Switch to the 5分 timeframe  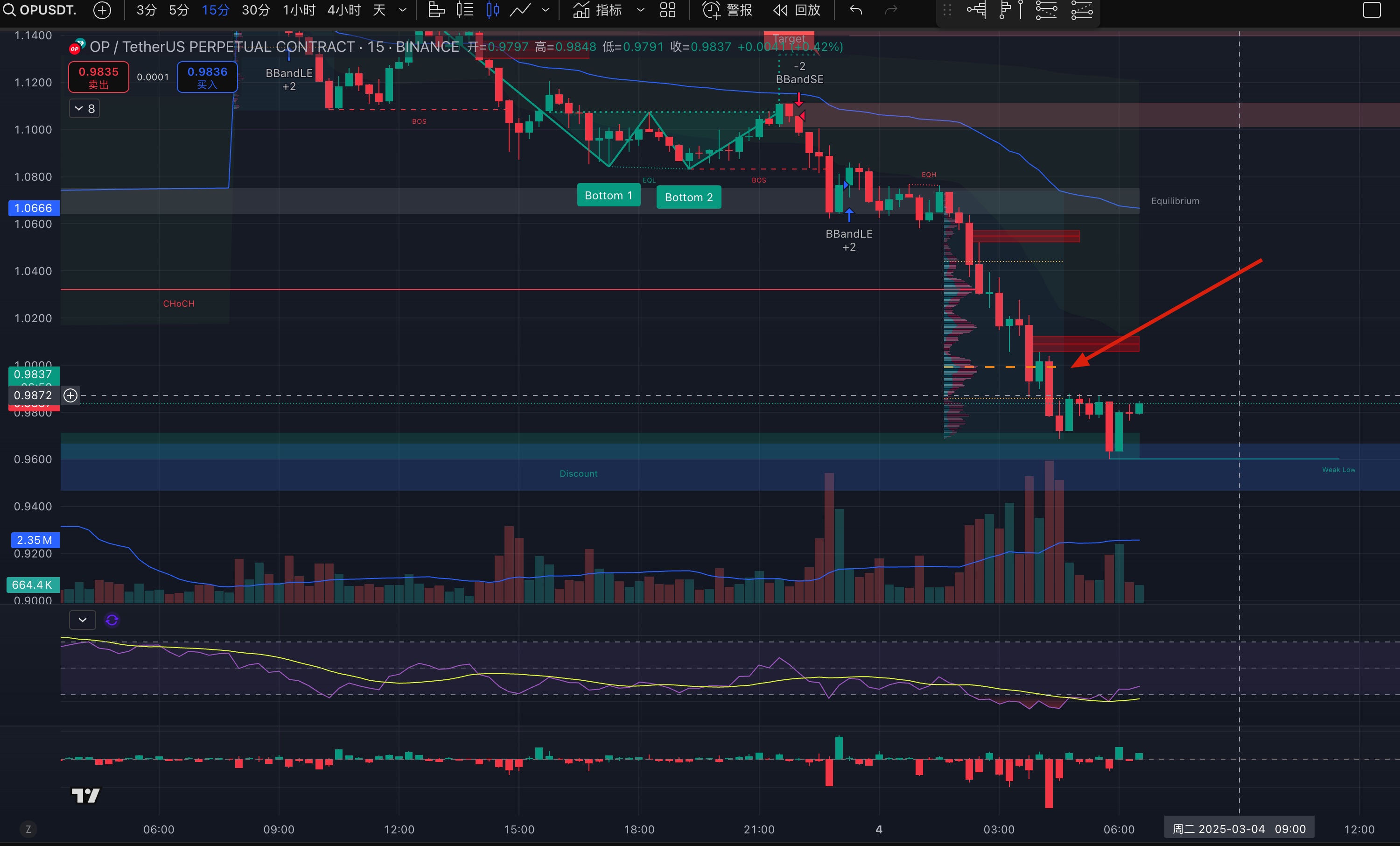[178, 10]
